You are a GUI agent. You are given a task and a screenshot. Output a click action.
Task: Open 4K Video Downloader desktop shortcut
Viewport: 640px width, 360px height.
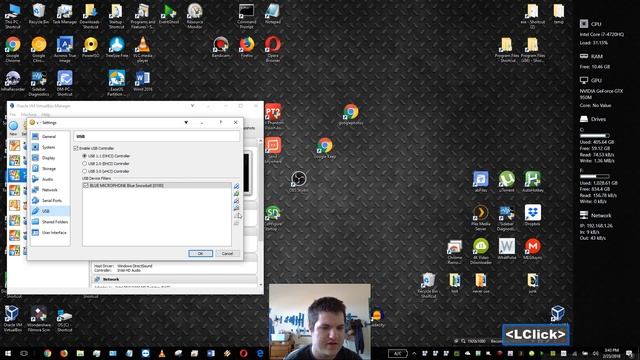point(480,251)
